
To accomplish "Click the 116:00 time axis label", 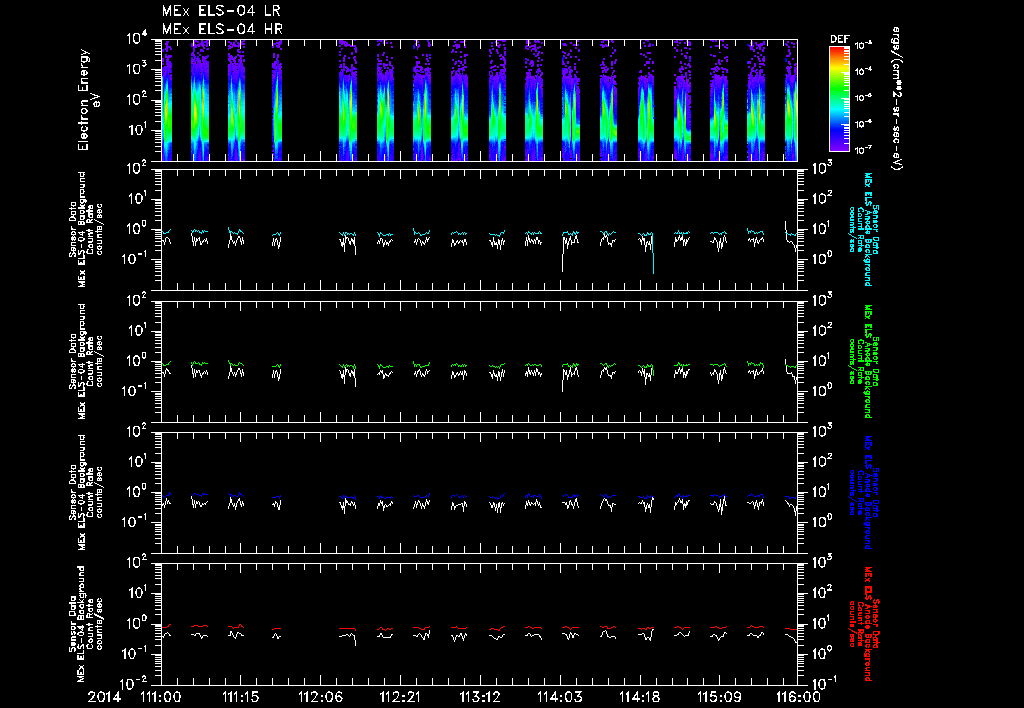I will click(x=798, y=697).
